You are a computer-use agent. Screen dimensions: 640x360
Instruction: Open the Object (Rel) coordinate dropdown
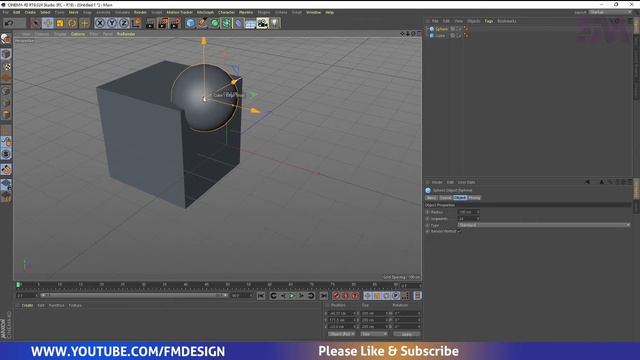click(341, 334)
